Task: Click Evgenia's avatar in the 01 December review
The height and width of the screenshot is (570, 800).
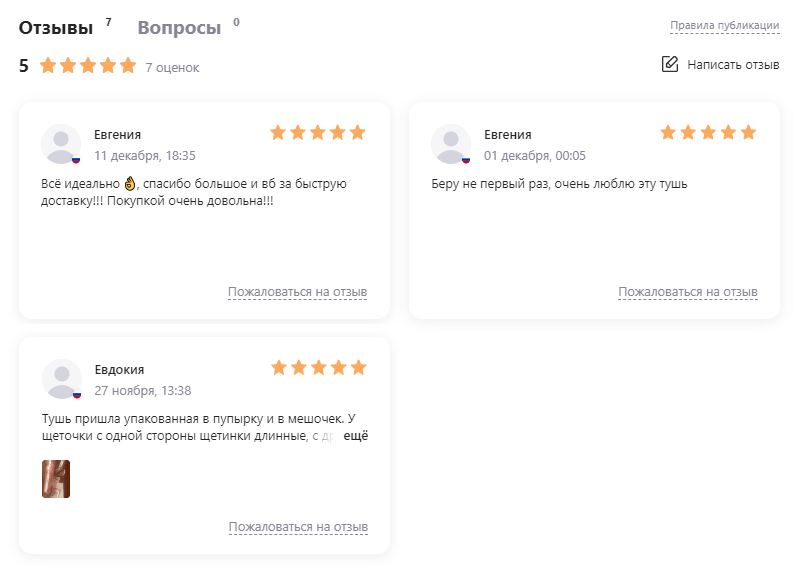Action: (x=451, y=144)
